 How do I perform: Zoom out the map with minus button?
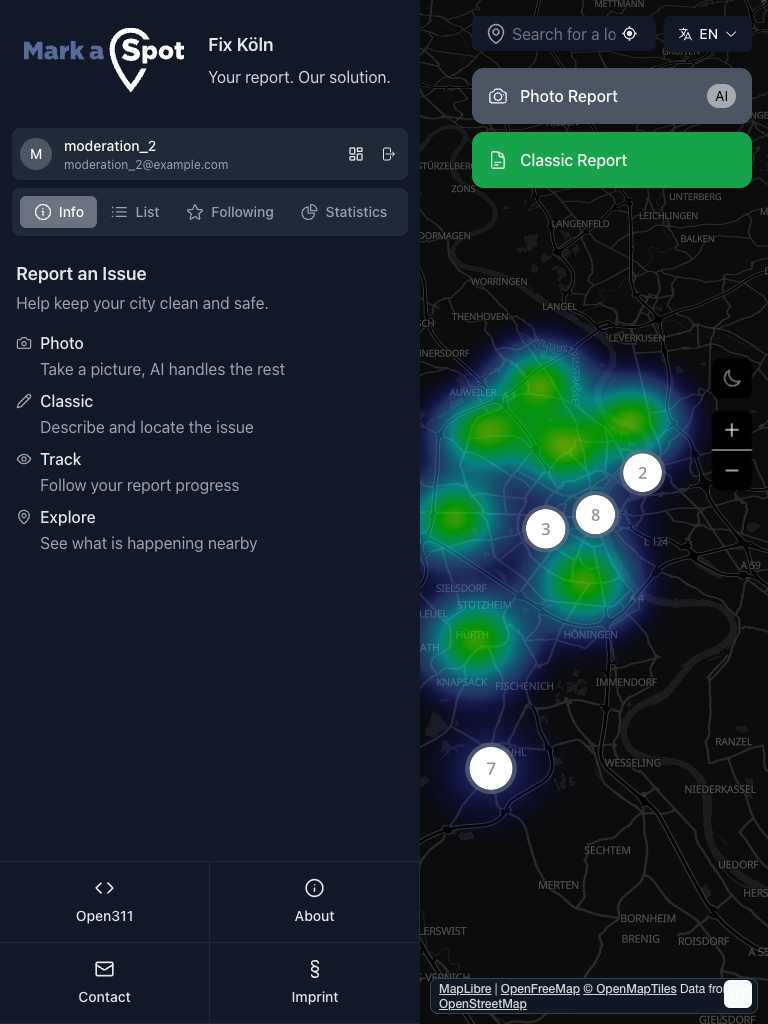pos(732,470)
